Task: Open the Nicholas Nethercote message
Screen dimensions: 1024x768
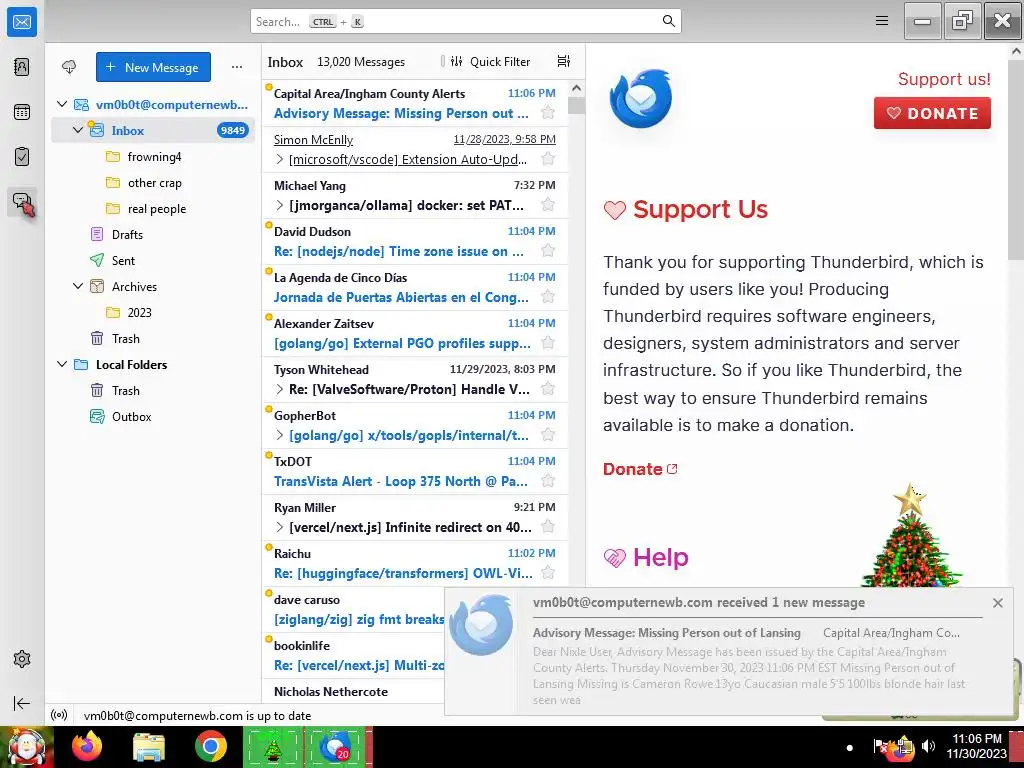Action: point(353,692)
